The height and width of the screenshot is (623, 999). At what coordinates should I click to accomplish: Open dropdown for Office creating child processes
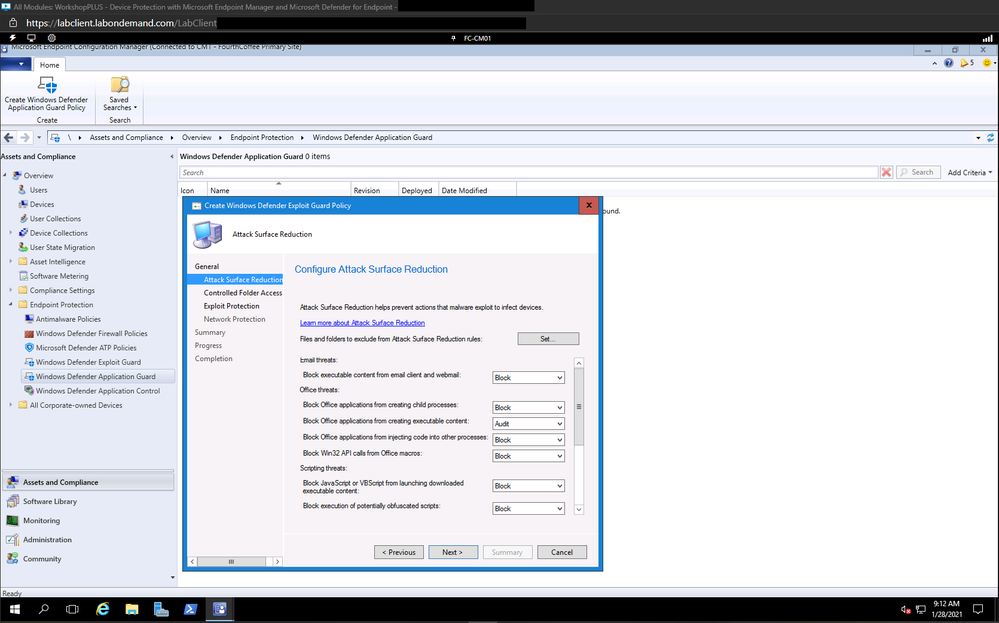[528, 408]
